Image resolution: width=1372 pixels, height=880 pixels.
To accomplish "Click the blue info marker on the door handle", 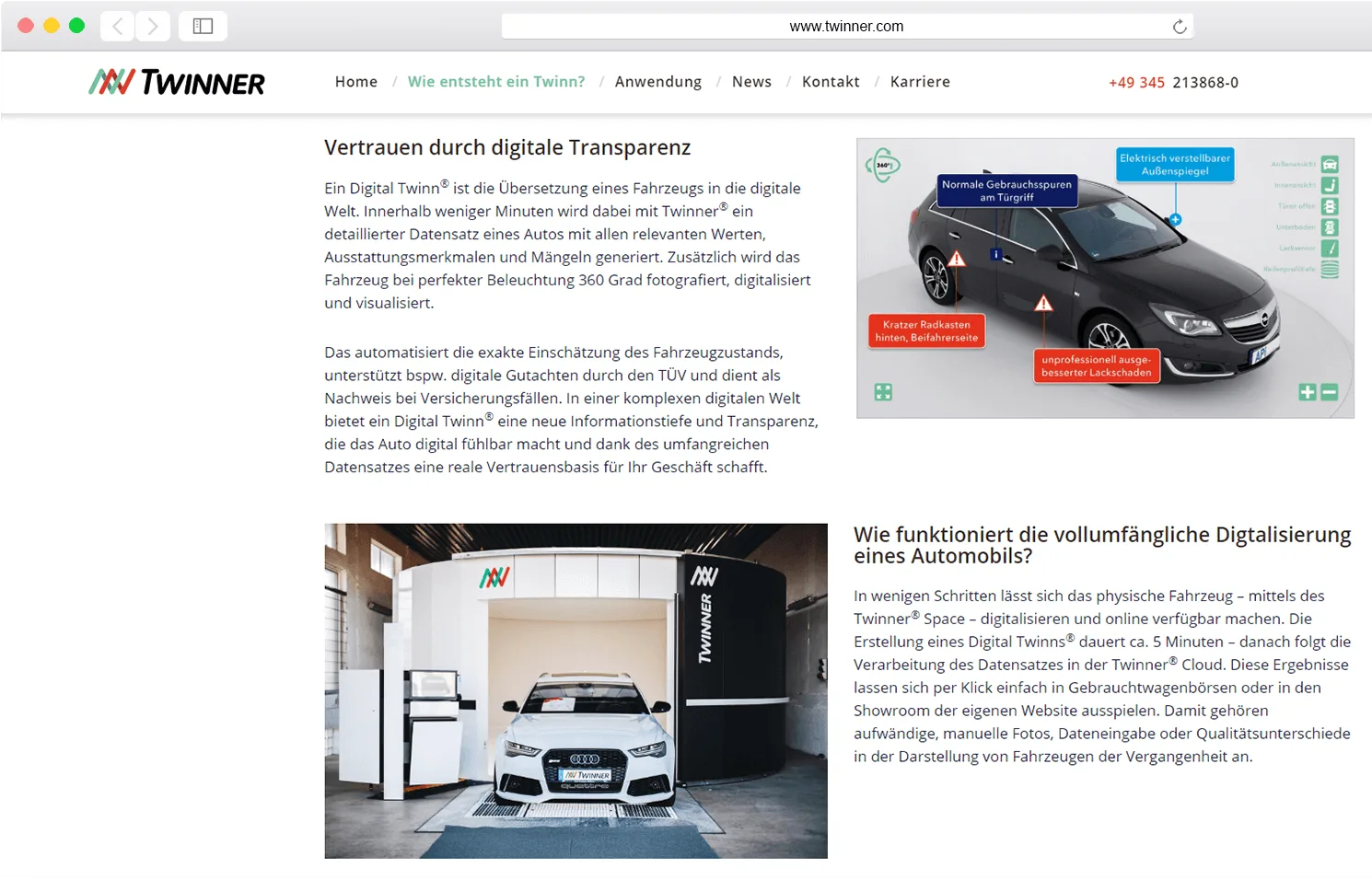I will pyautogui.click(x=995, y=254).
